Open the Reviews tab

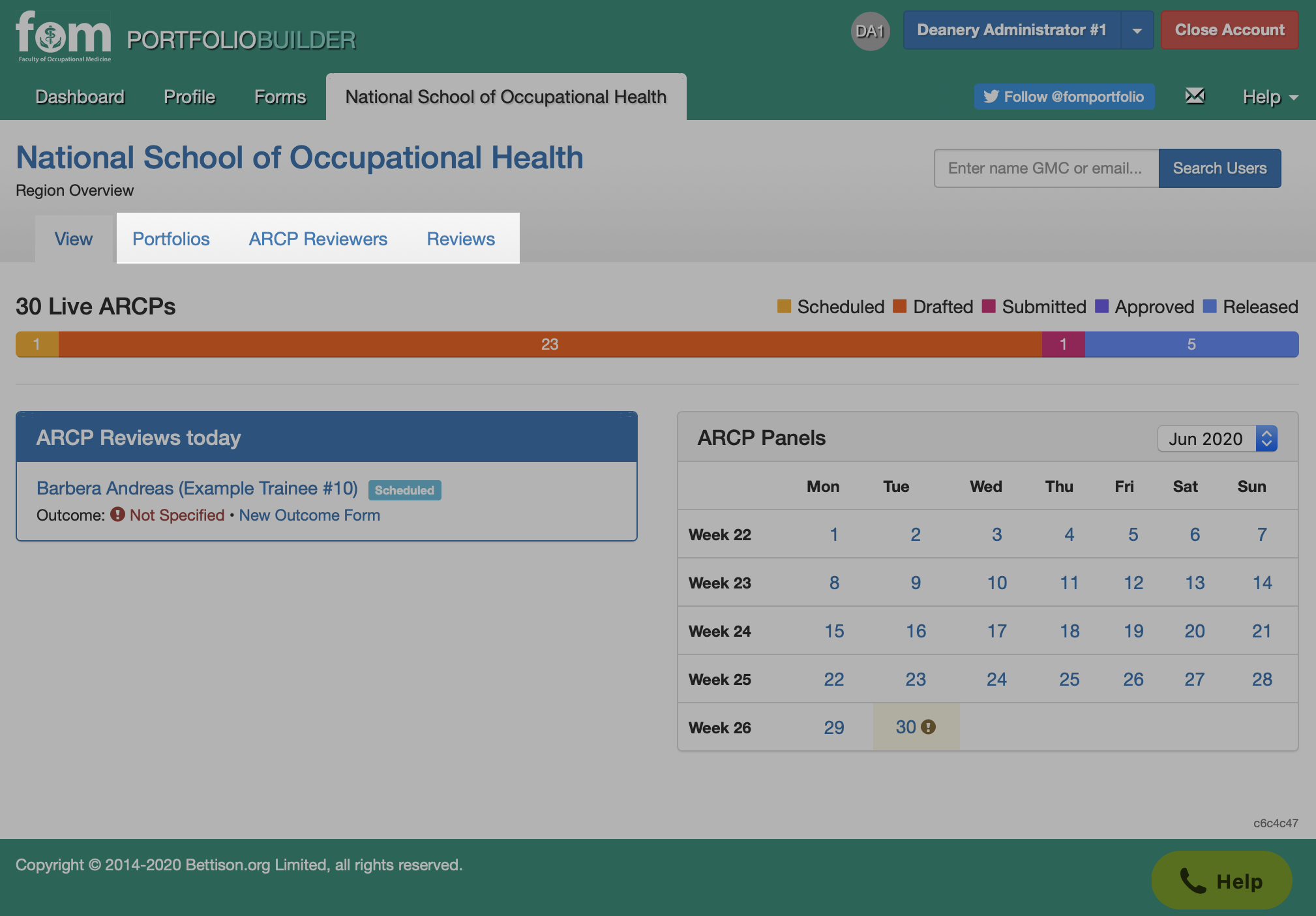point(461,239)
